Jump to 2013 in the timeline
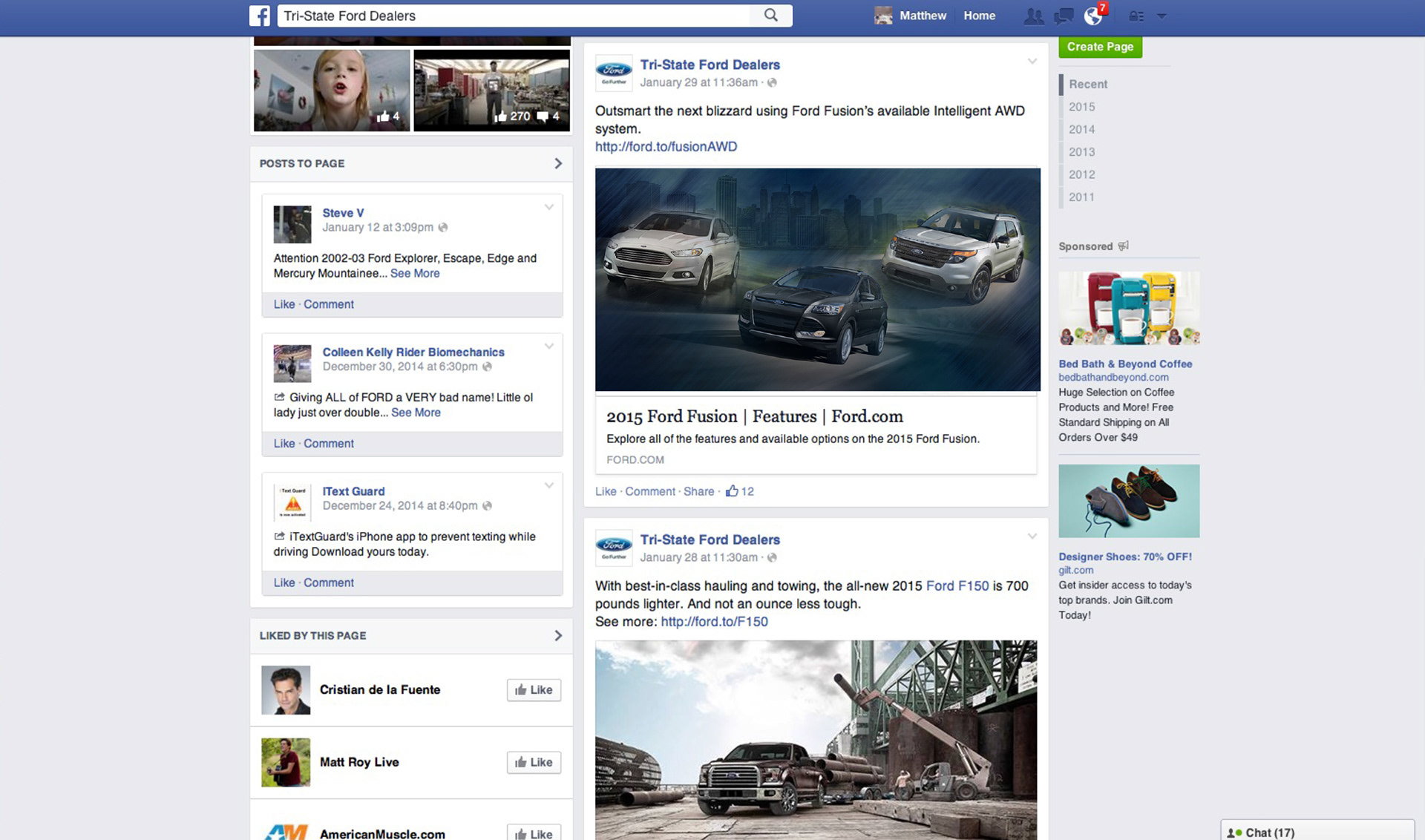The width and height of the screenshot is (1425, 840). click(x=1081, y=152)
